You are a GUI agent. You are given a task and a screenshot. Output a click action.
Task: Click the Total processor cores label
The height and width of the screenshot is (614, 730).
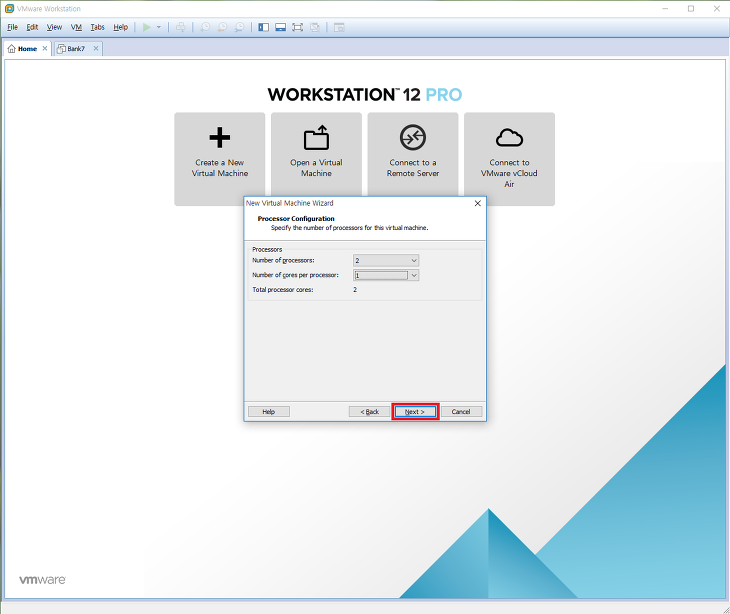(x=283, y=290)
